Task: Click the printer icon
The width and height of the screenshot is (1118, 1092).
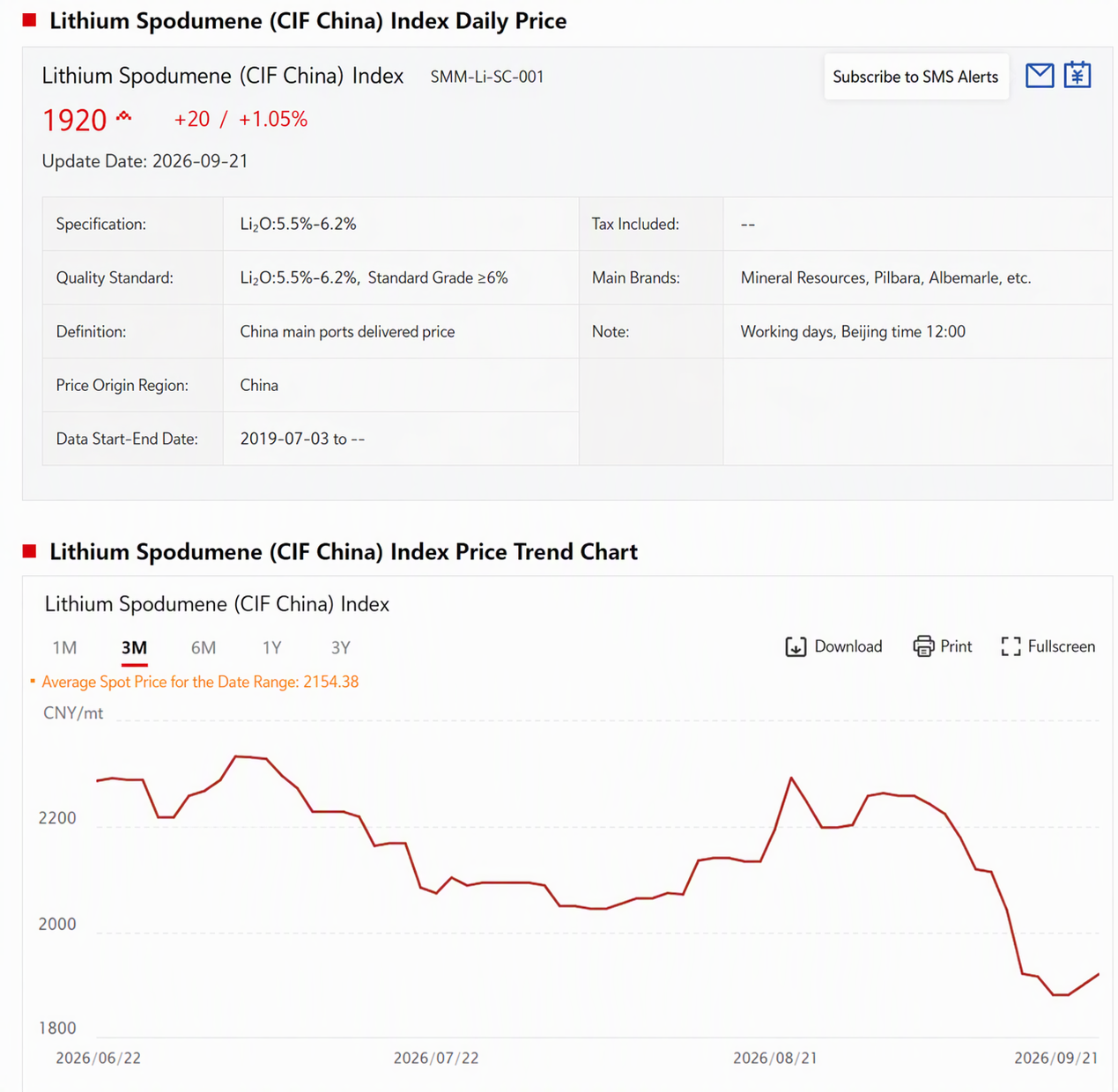Action: [923, 646]
